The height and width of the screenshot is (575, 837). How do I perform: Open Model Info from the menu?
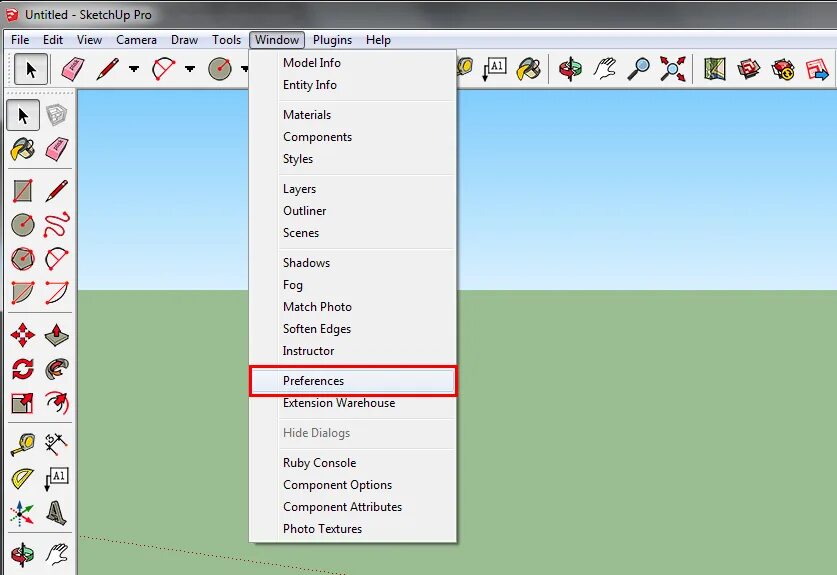[x=353, y=63]
